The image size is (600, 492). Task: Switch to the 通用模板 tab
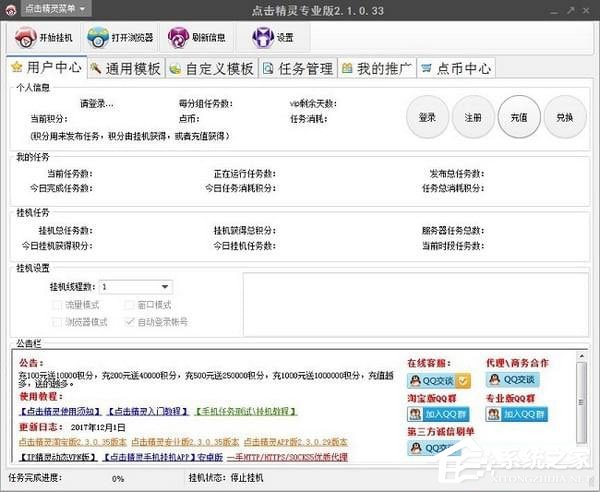126,68
